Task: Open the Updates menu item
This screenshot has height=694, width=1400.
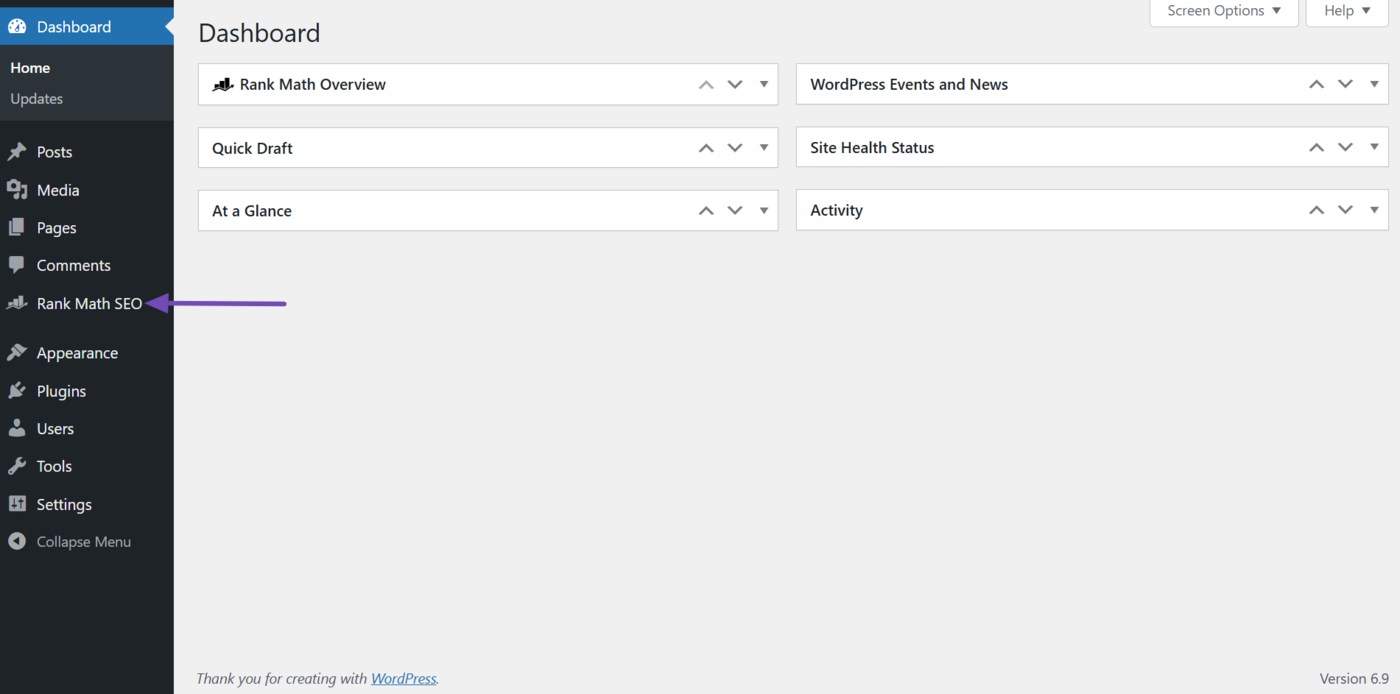Action: click(x=36, y=98)
